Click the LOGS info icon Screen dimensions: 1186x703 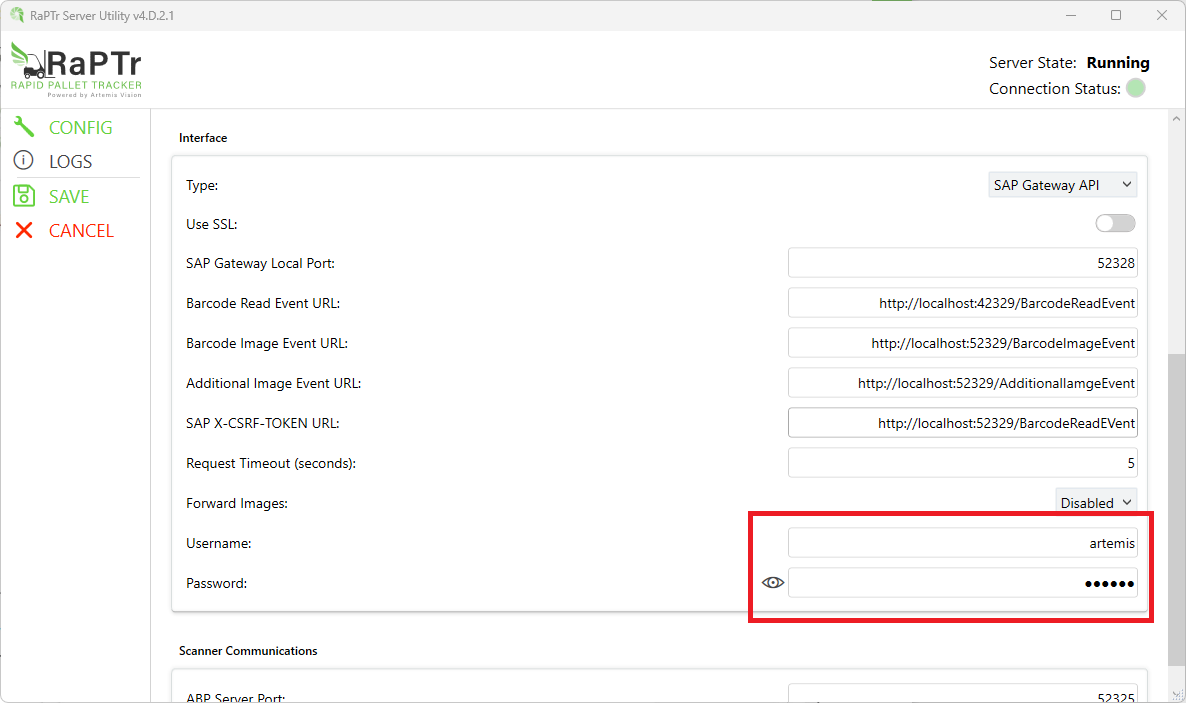(24, 161)
